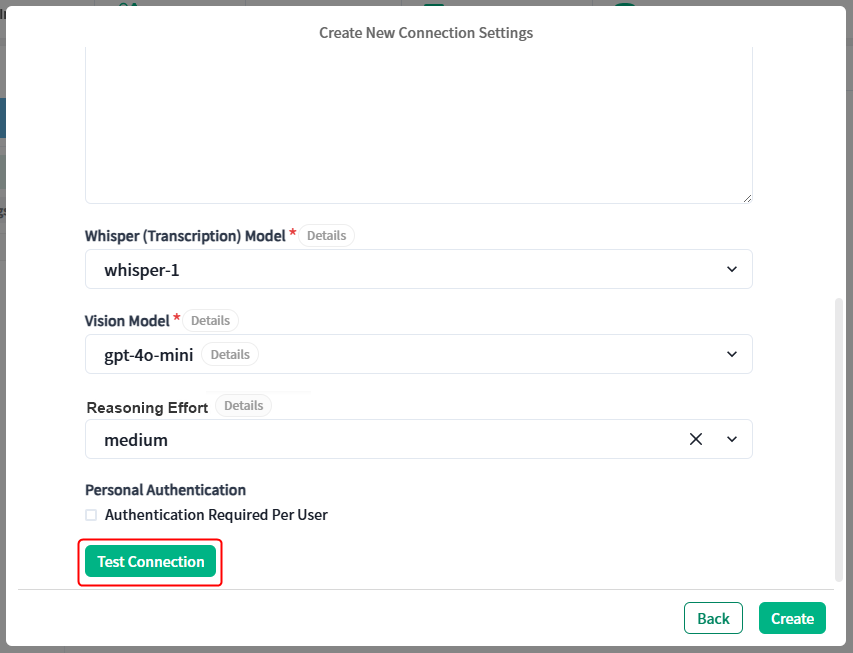Image resolution: width=853 pixels, height=653 pixels.
Task: Enable Authentication Required Per User checkbox
Action: (x=91, y=515)
